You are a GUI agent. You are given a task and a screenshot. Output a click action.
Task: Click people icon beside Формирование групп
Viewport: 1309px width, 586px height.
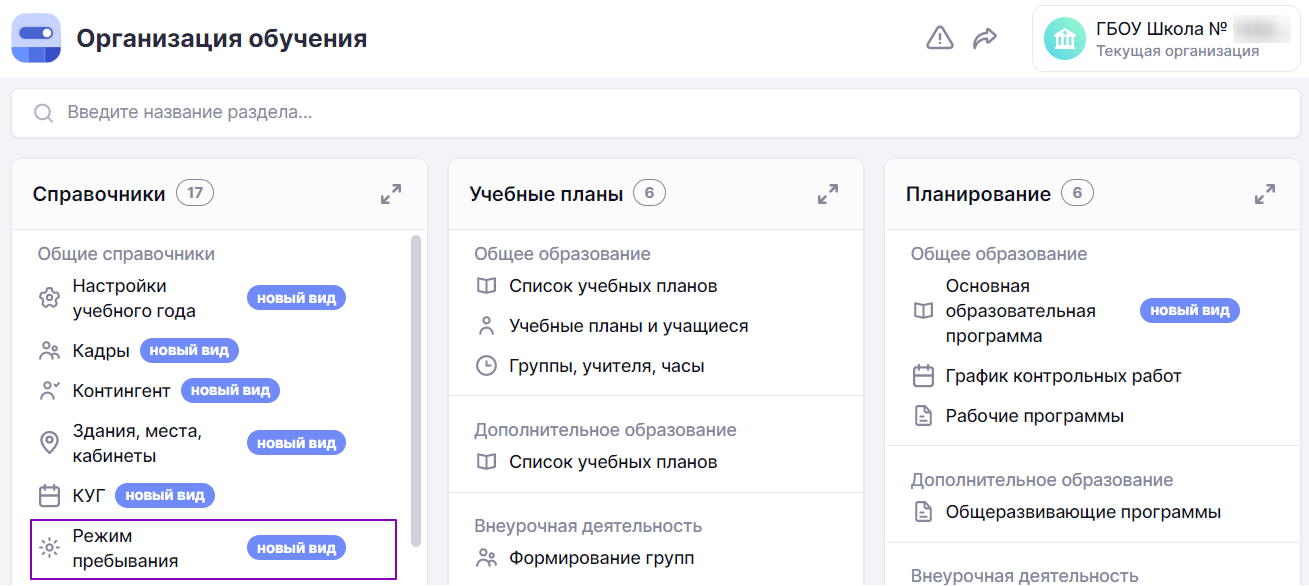486,558
